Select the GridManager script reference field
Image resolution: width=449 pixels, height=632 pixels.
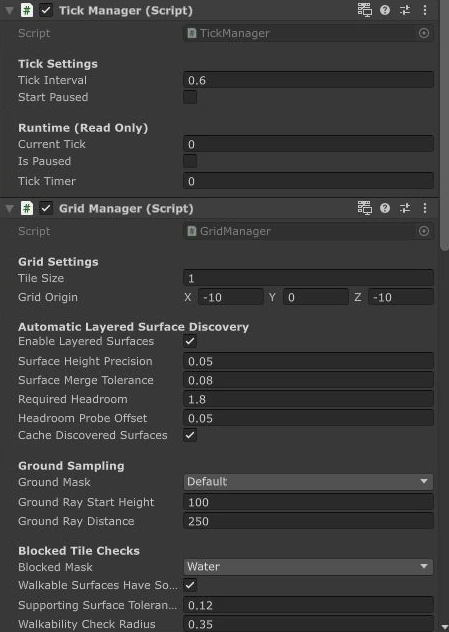(x=308, y=231)
